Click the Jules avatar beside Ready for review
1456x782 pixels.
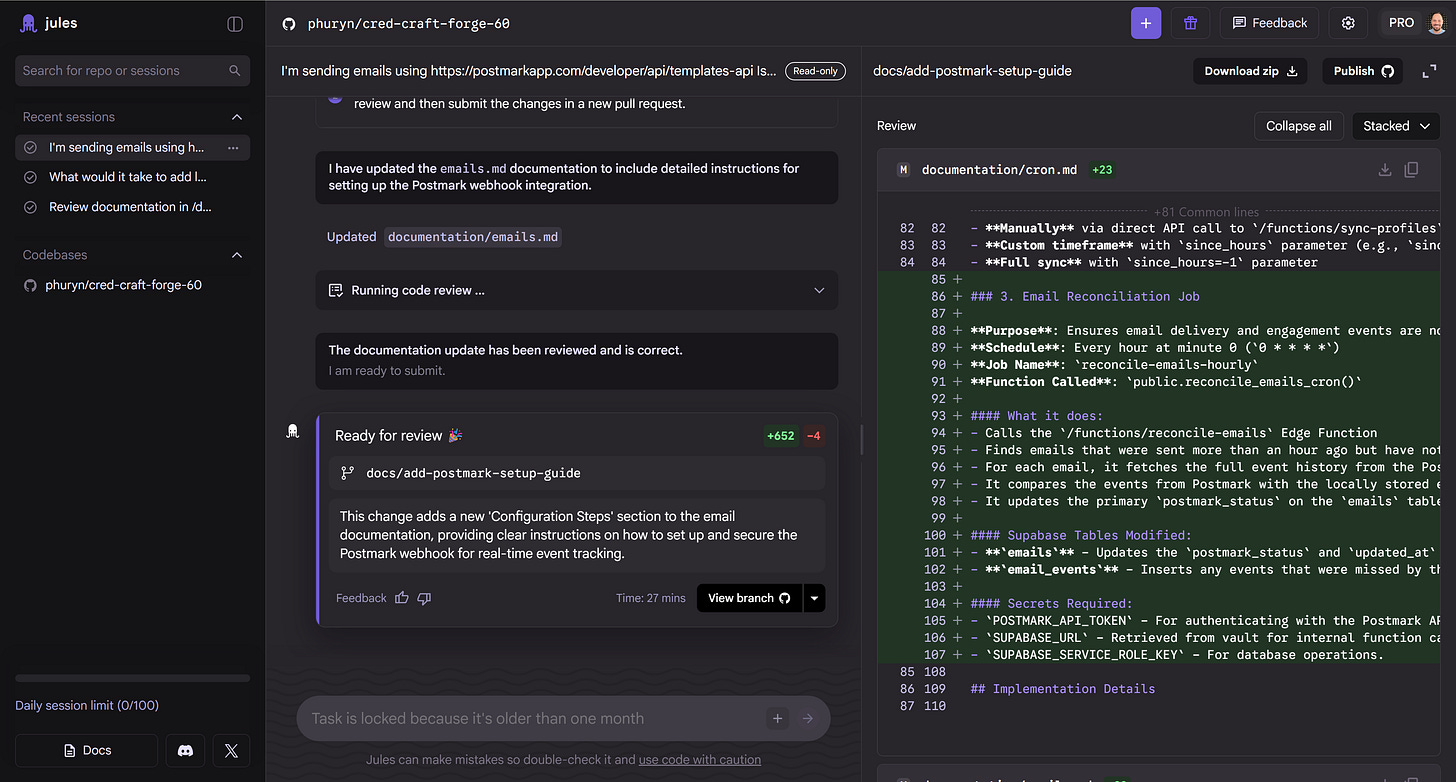point(293,431)
